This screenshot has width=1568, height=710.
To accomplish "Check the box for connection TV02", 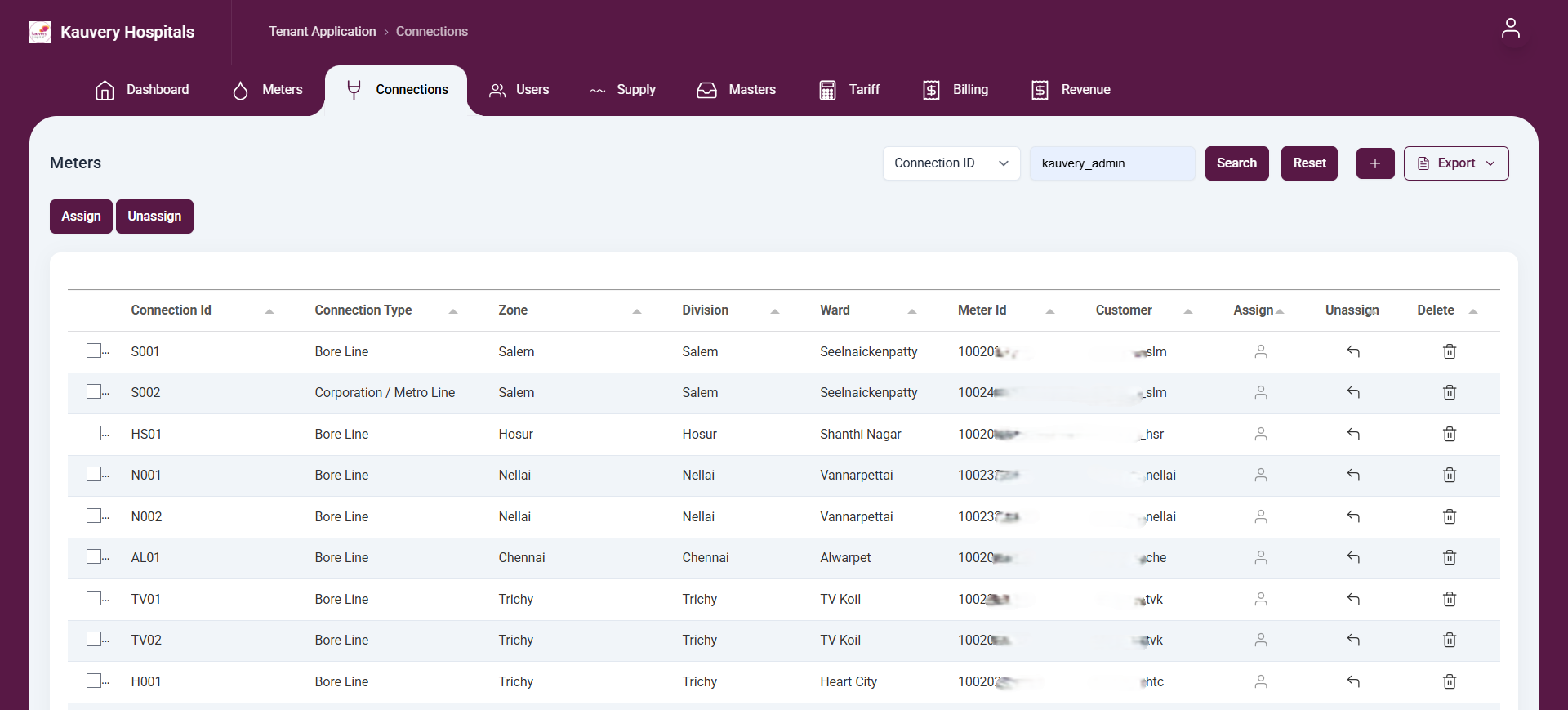I will coord(94,639).
